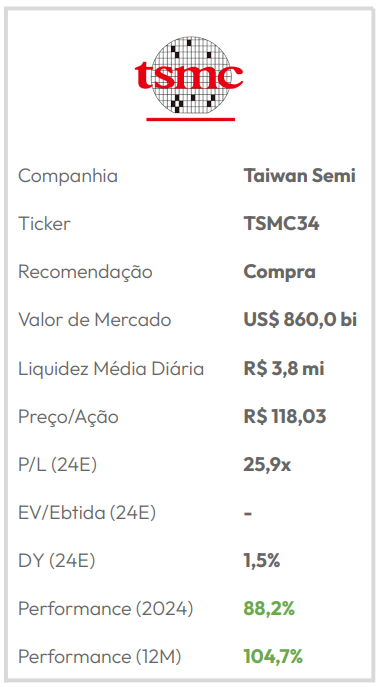Click the TSMC34 ticker value
Viewport: 377px width, 687px height.
[x=281, y=224]
